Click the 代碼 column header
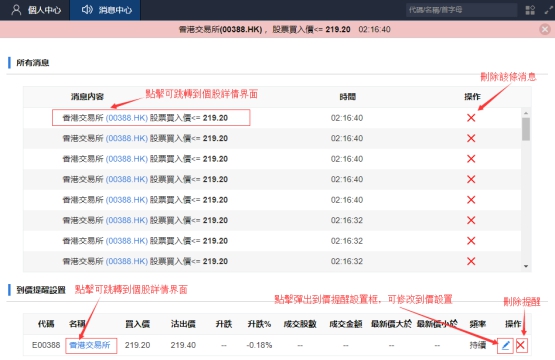This screenshot has height=360, width=555. (46, 324)
